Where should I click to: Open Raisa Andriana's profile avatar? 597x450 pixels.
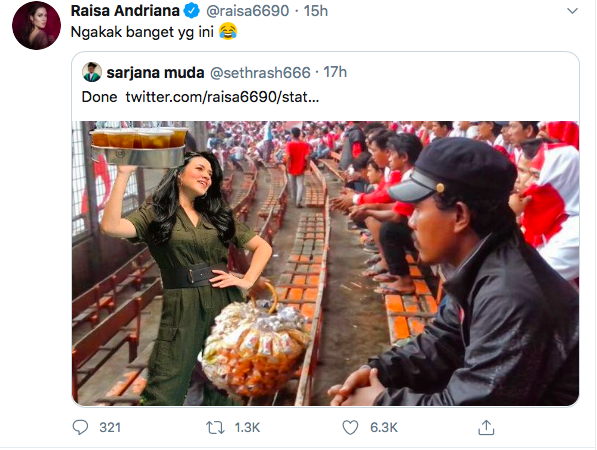point(37,26)
